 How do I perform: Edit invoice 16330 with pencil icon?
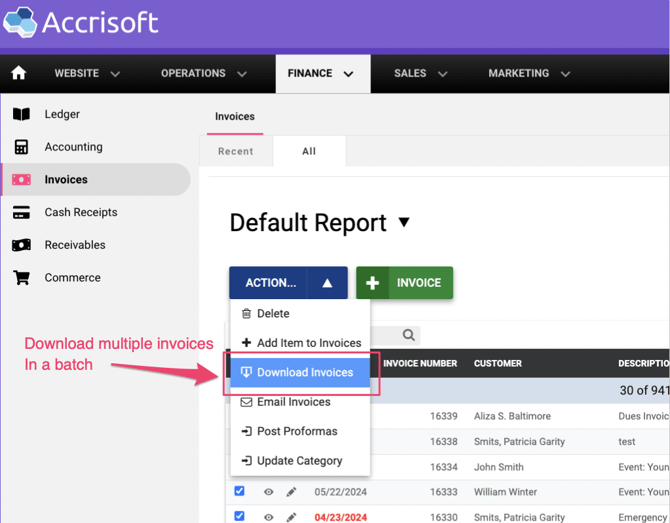point(292,517)
